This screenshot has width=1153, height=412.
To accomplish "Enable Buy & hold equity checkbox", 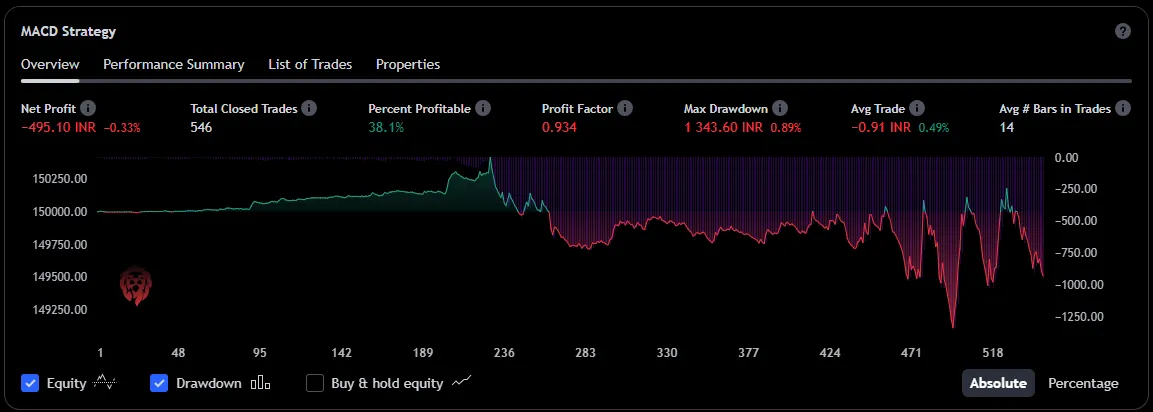I will (315, 383).
